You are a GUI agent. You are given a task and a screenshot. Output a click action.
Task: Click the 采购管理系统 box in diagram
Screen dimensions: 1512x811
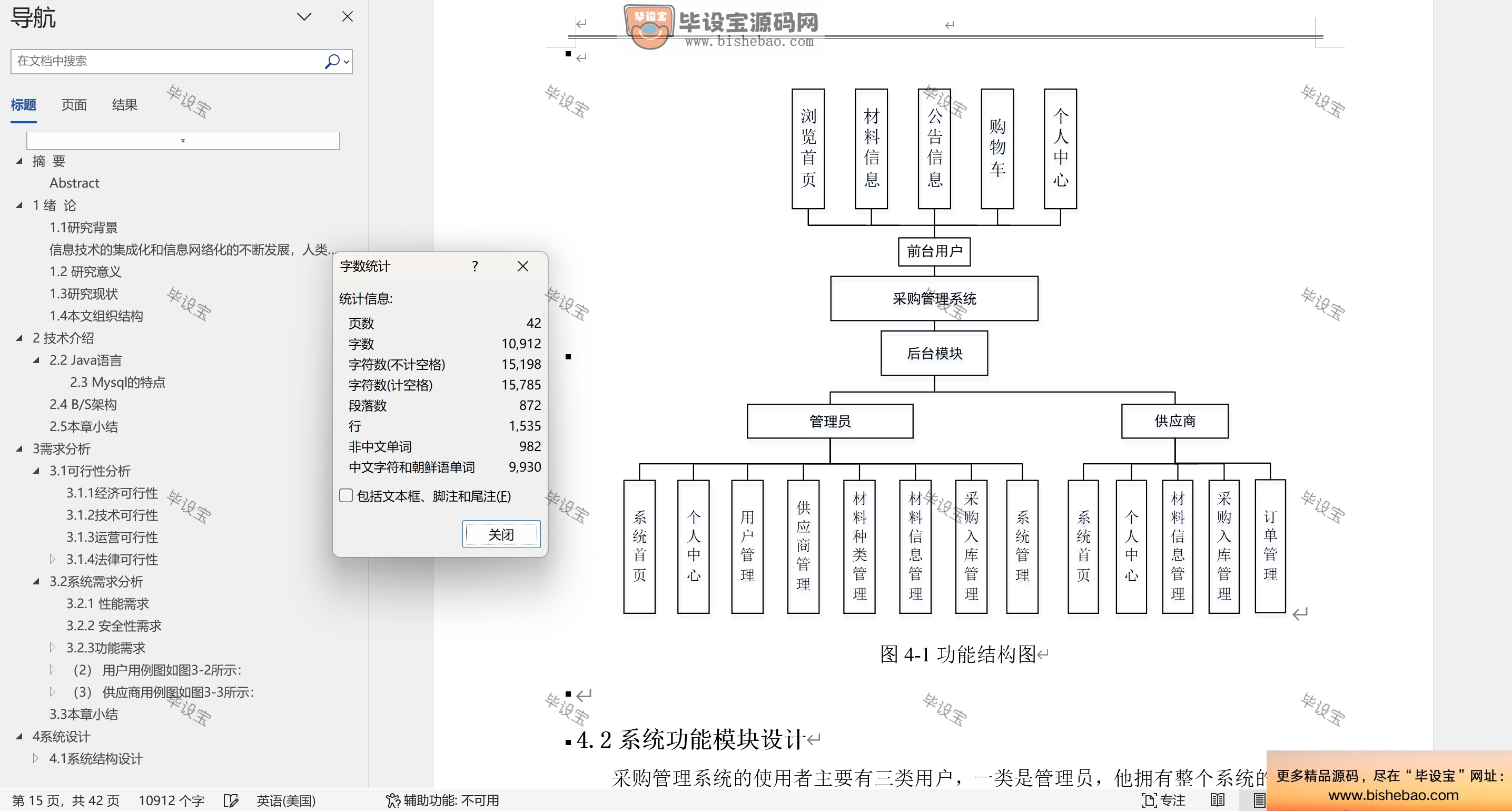(x=934, y=298)
